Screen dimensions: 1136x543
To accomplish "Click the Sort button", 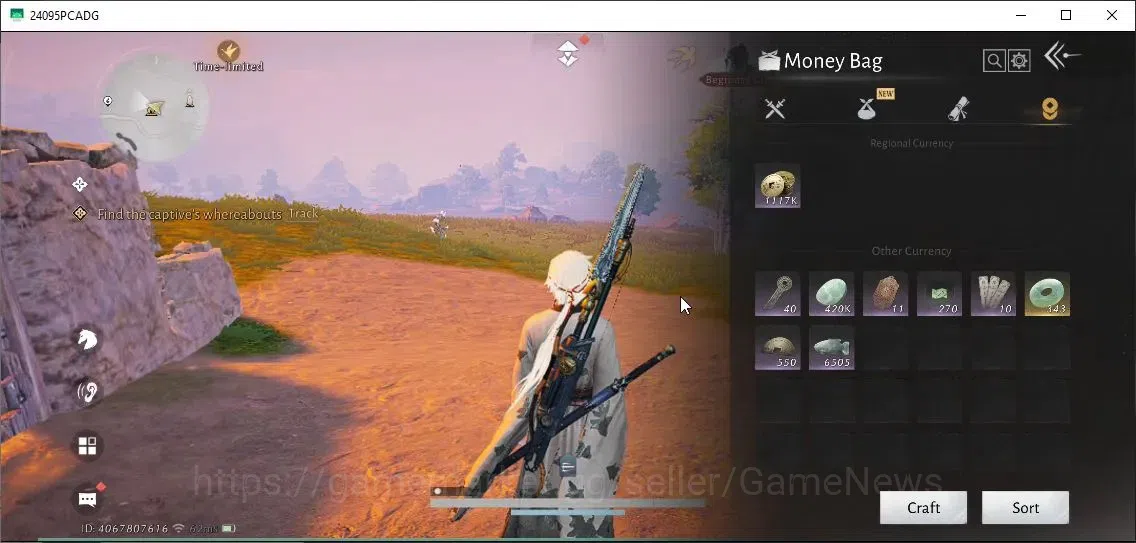I will tap(1025, 507).
